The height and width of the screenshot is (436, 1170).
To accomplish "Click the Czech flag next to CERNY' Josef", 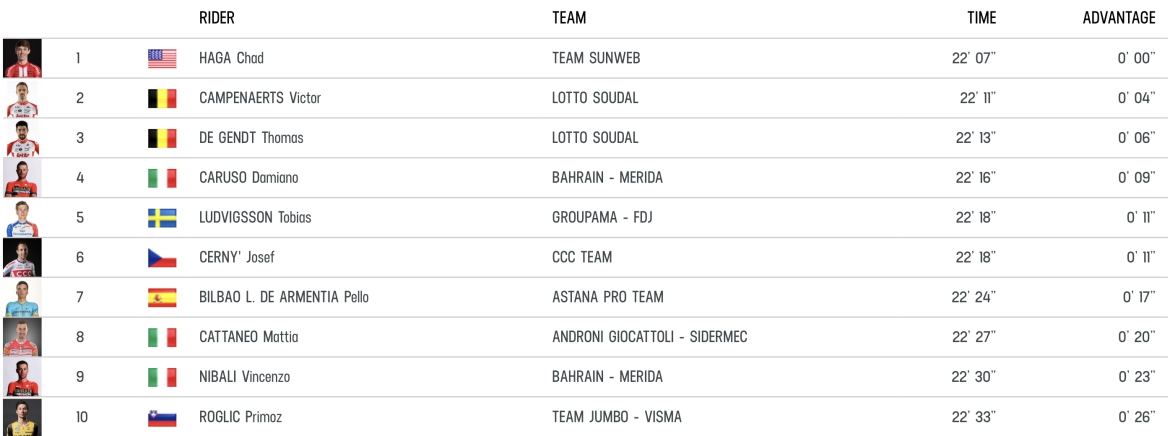I will click(161, 258).
